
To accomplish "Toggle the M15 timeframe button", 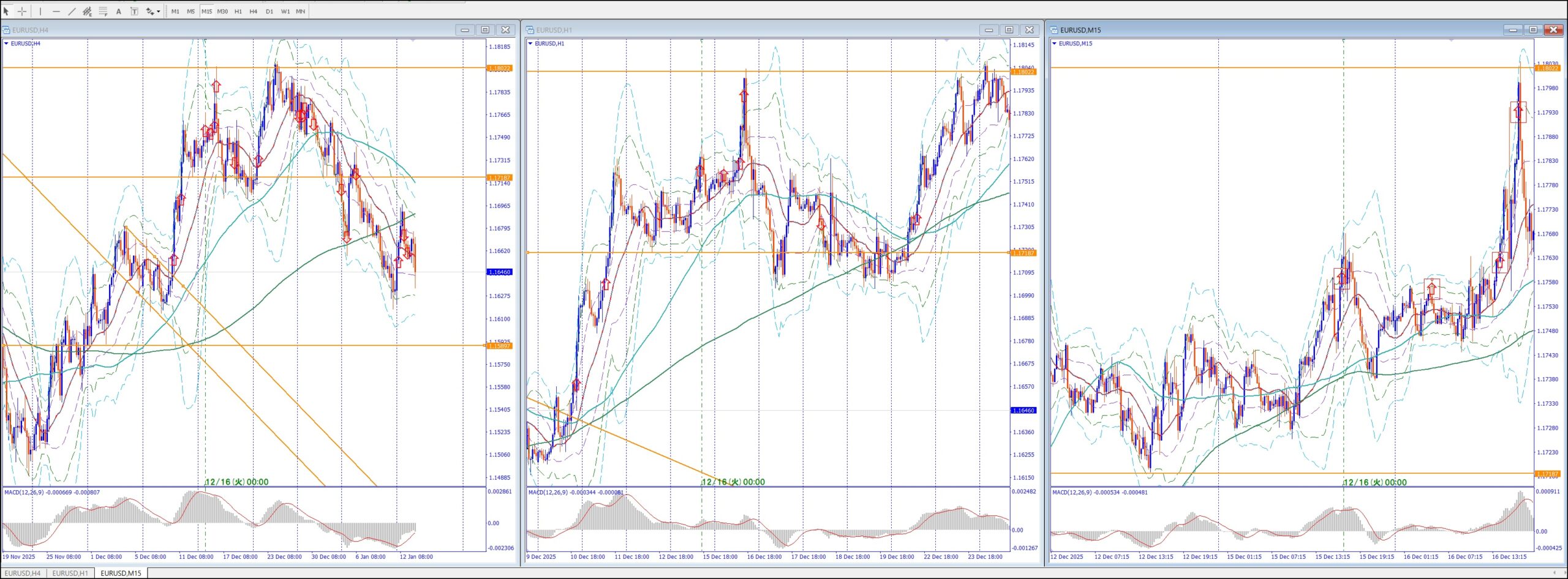I will coord(206,11).
